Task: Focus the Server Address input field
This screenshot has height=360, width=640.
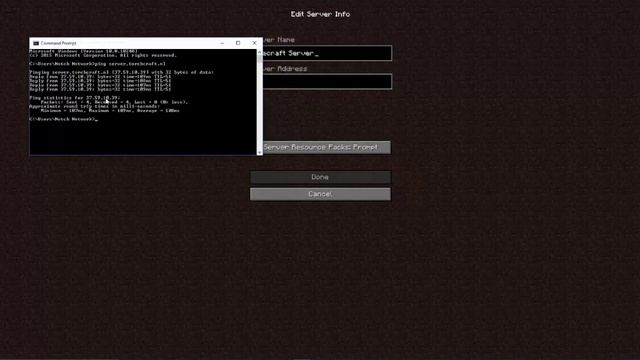Action: [x=327, y=82]
